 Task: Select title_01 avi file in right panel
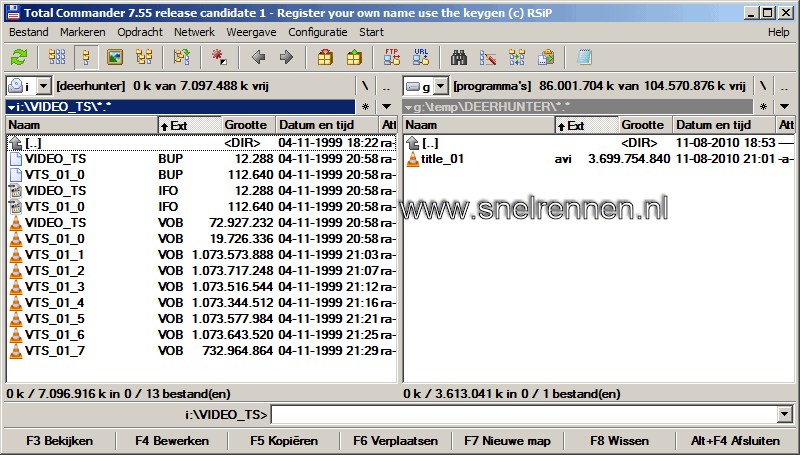point(599,159)
